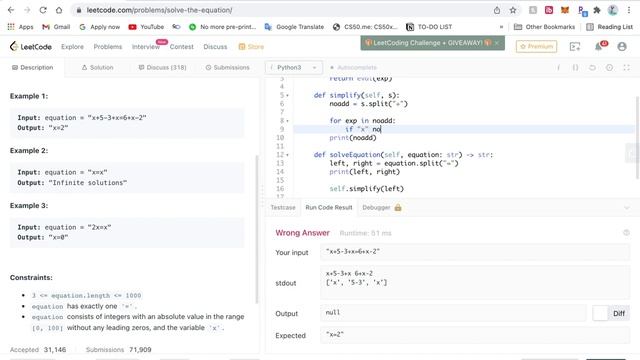
Task: Open the Reading List
Action: coord(609,27)
